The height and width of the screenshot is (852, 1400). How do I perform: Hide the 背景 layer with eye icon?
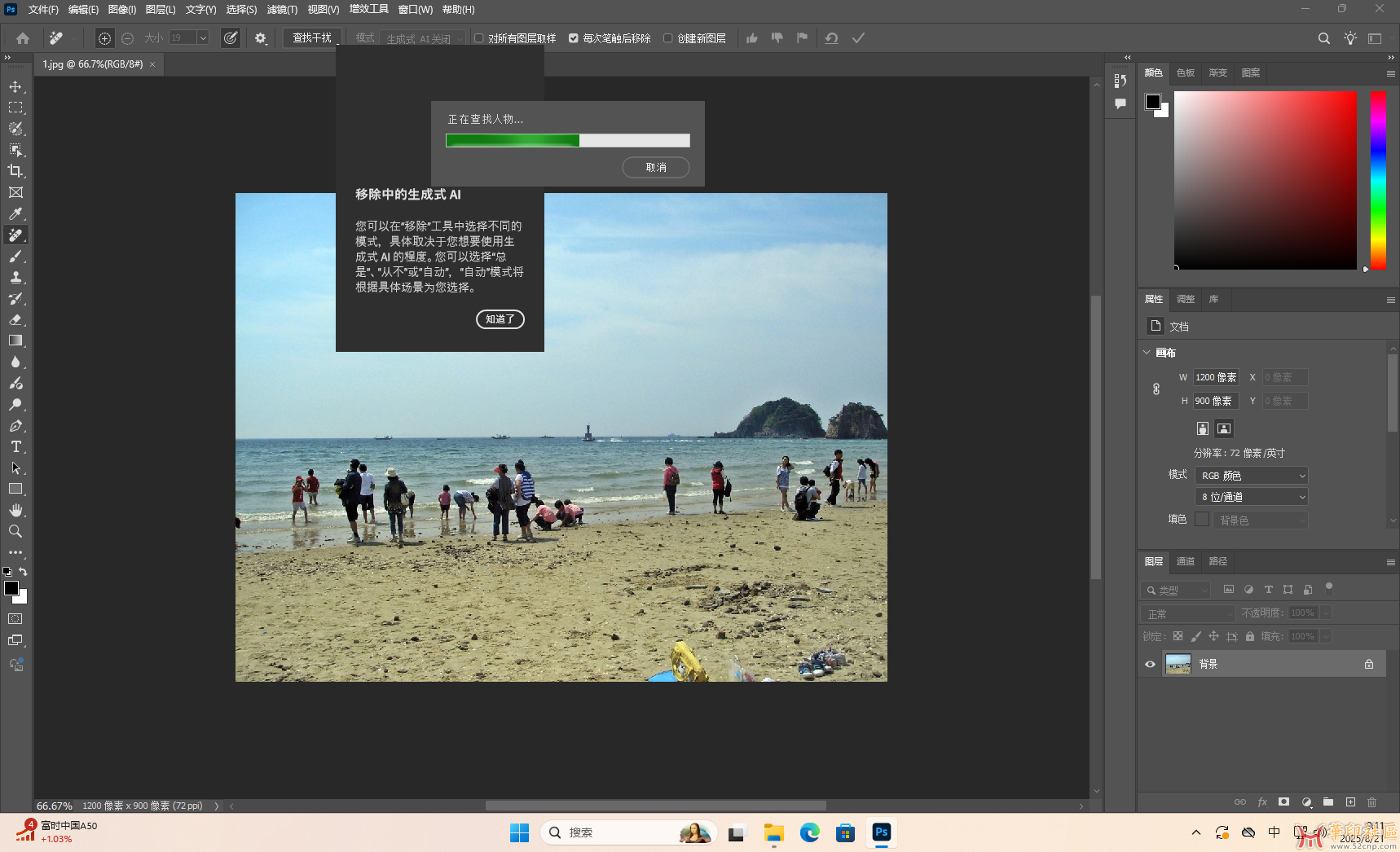[1150, 664]
